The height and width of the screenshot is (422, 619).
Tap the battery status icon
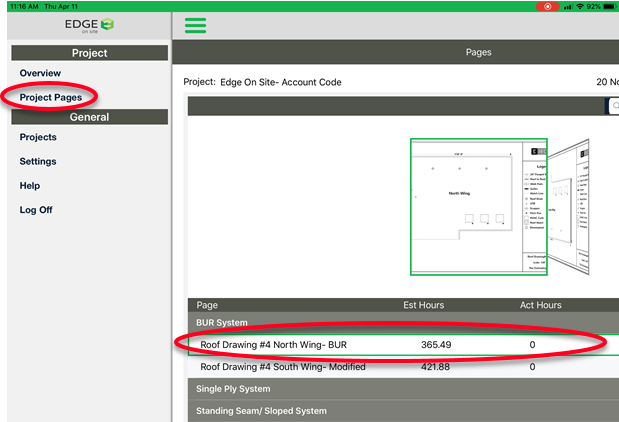tap(610, 6)
